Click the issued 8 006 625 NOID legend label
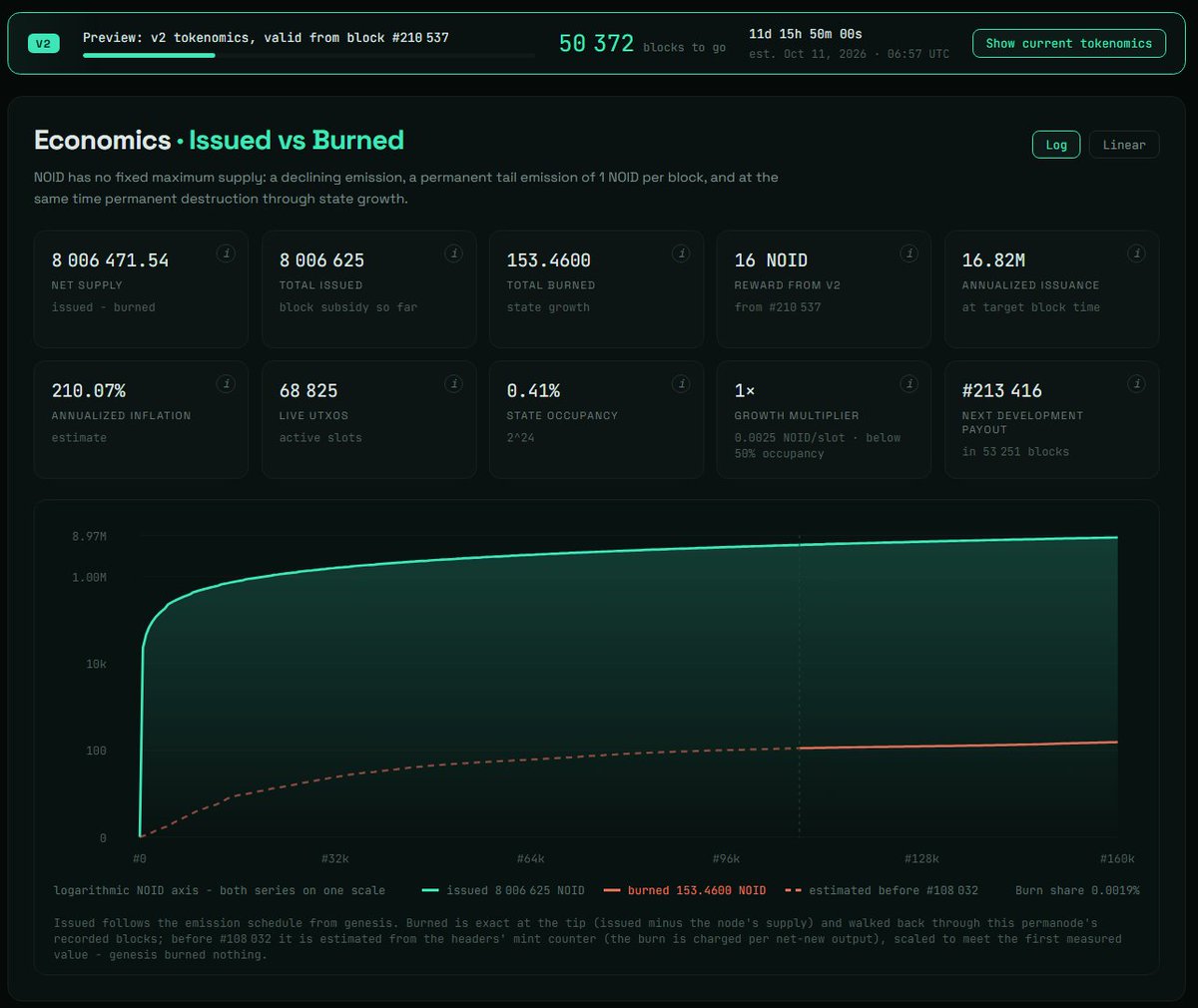Viewport: 1198px width, 1008px height. click(515, 890)
